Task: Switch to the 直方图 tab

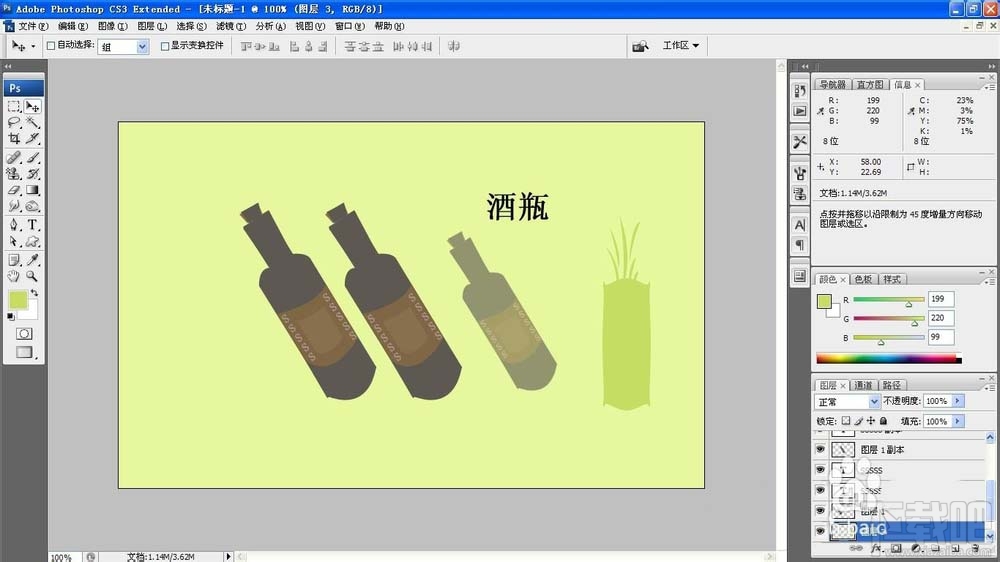Action: [x=870, y=85]
